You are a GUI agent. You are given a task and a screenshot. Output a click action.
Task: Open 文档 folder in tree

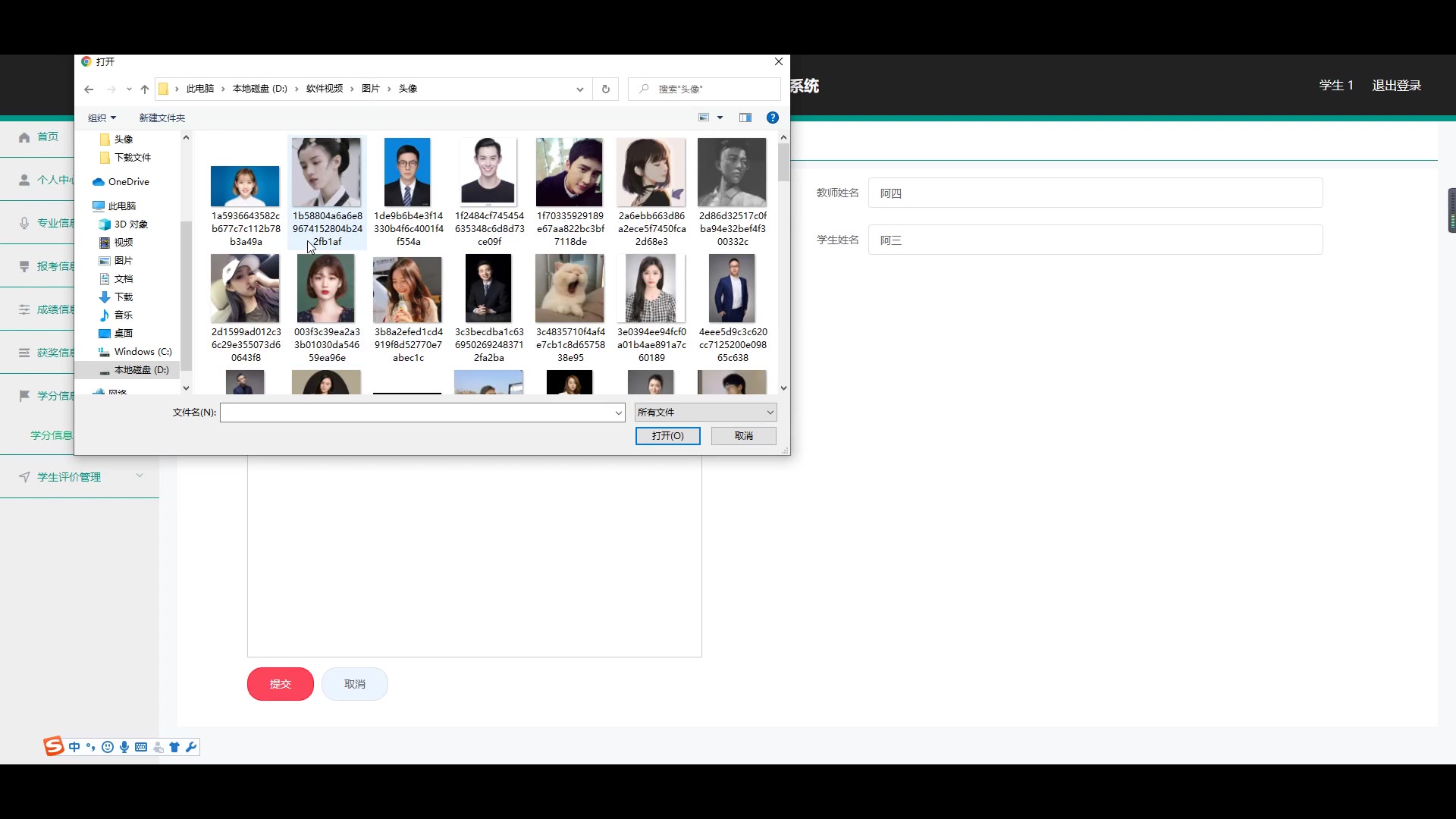[116, 279]
